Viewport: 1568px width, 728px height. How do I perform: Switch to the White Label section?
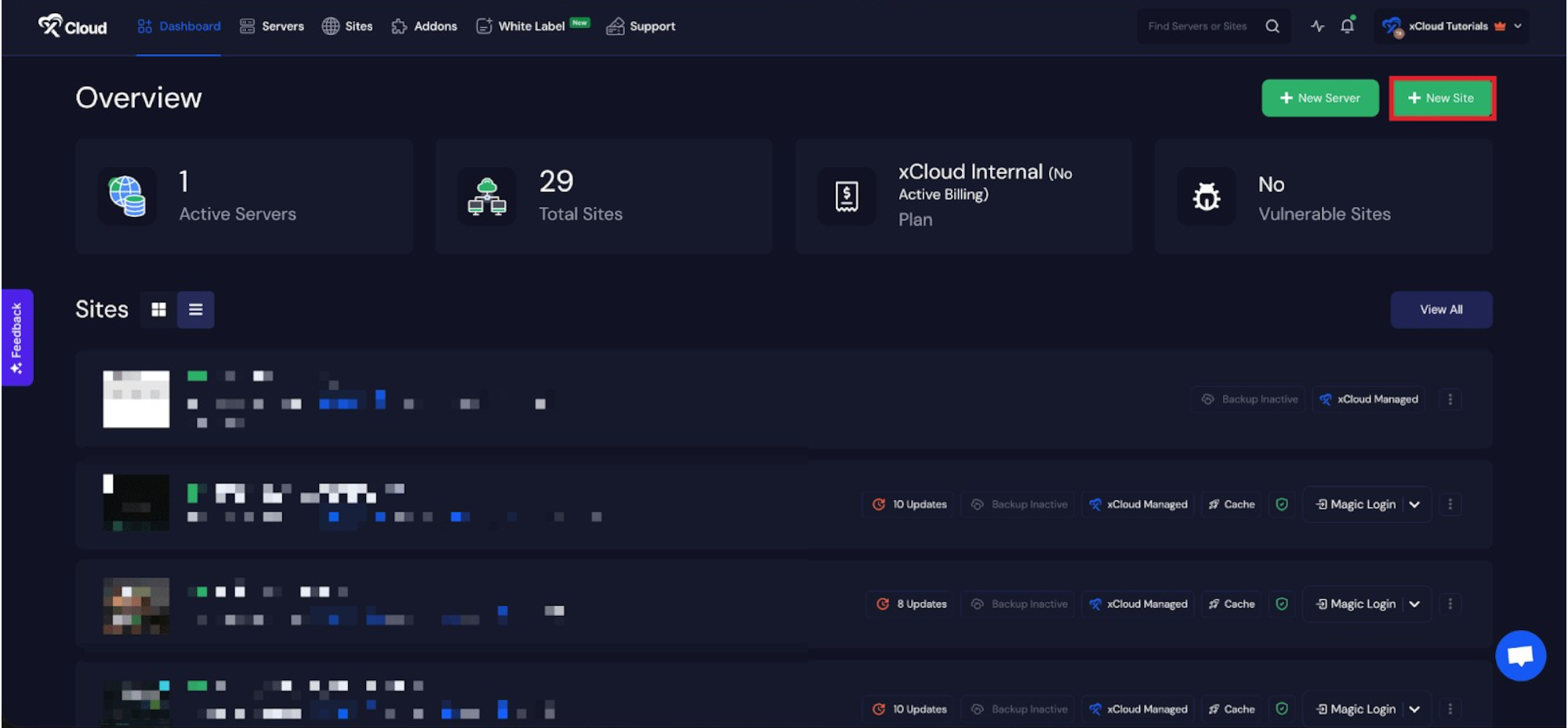click(x=532, y=26)
